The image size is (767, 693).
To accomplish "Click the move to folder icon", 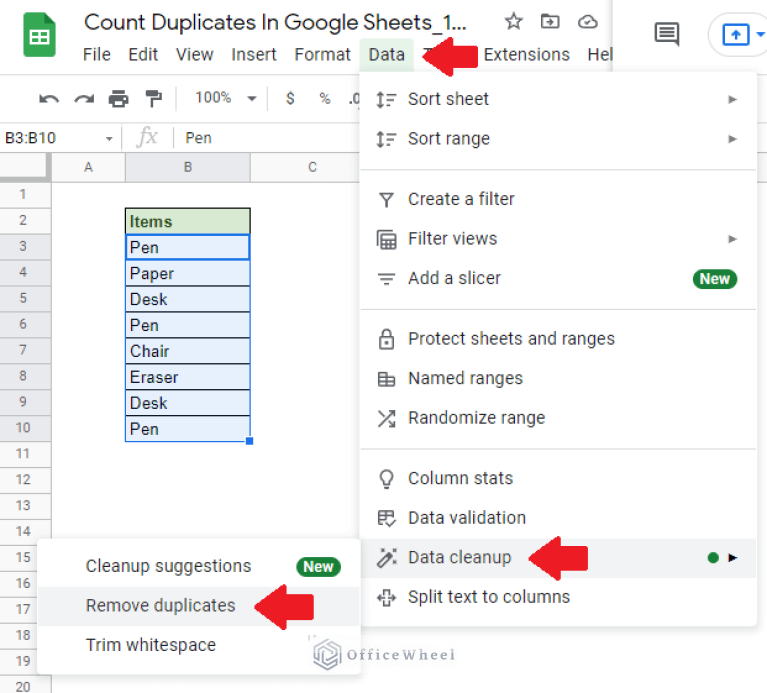I will [550, 21].
